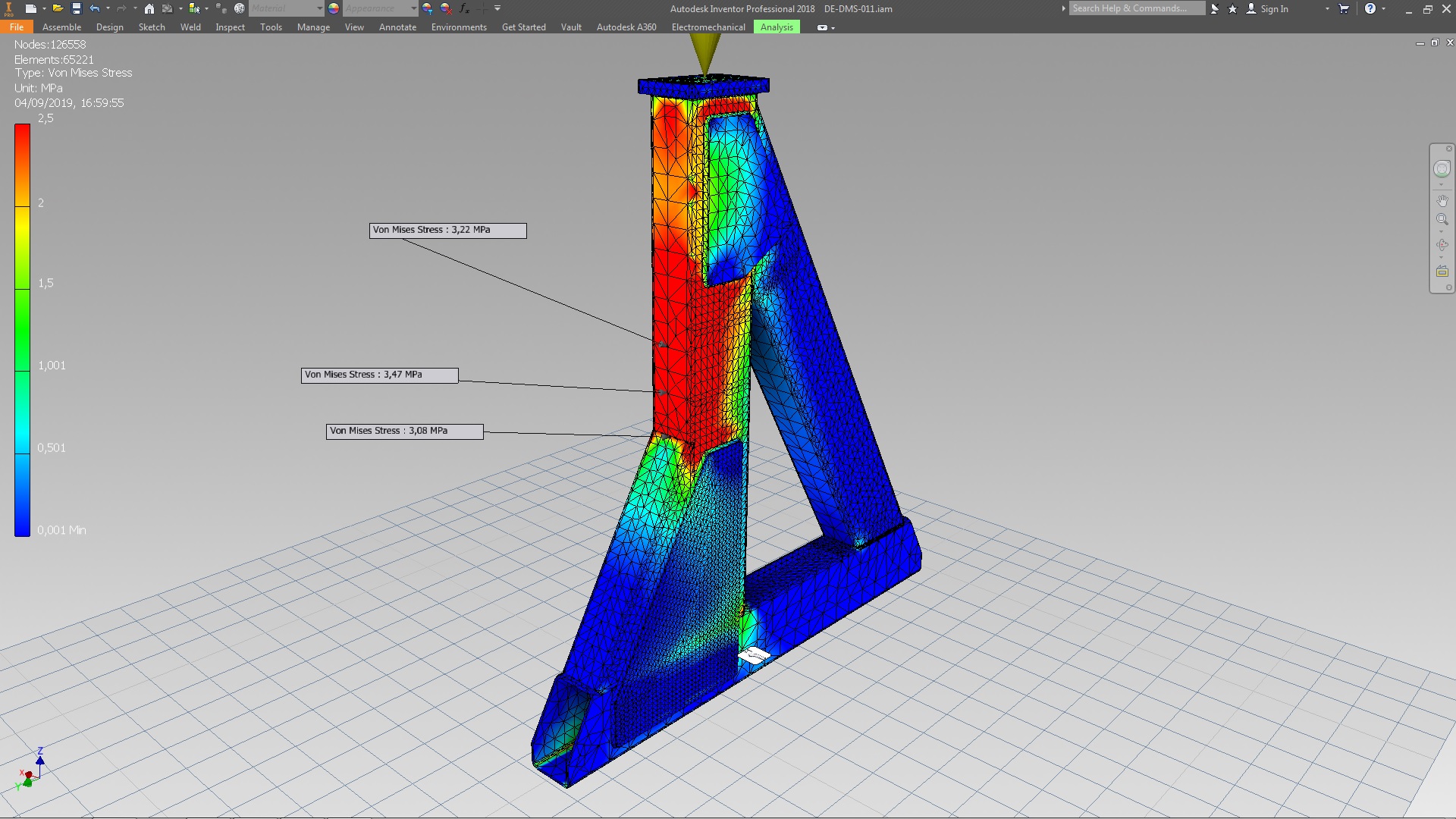This screenshot has width=1456, height=819.
Task: Click the 2,5 maximum legend value
Action: click(x=45, y=118)
